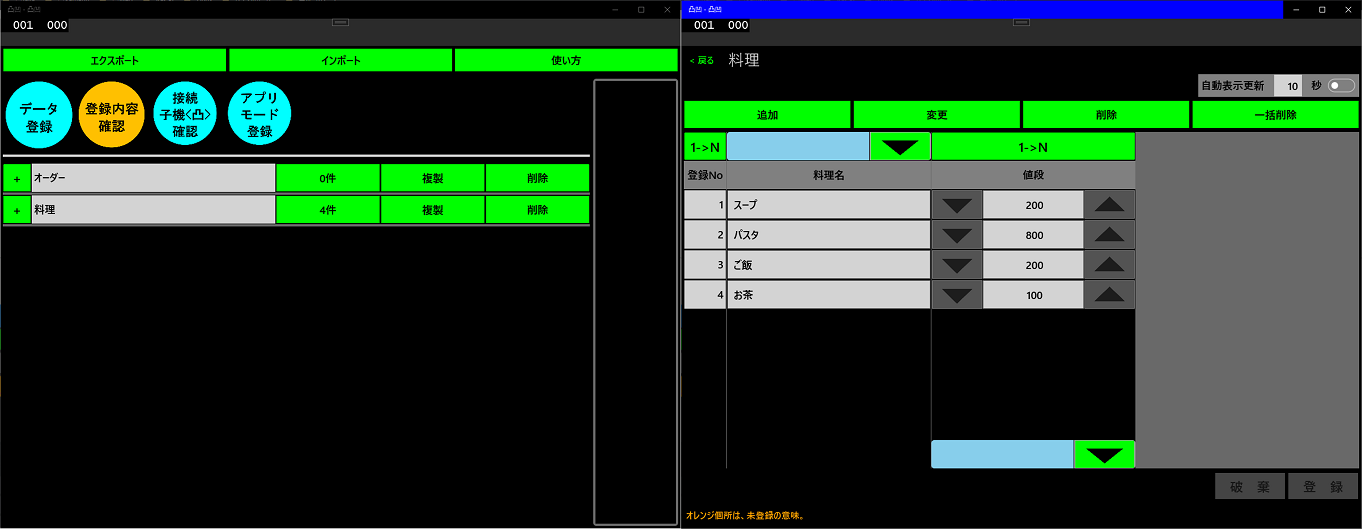Screen dimensions: 1362x529
Task: Click the 一括削除 button
Action: [1275, 115]
